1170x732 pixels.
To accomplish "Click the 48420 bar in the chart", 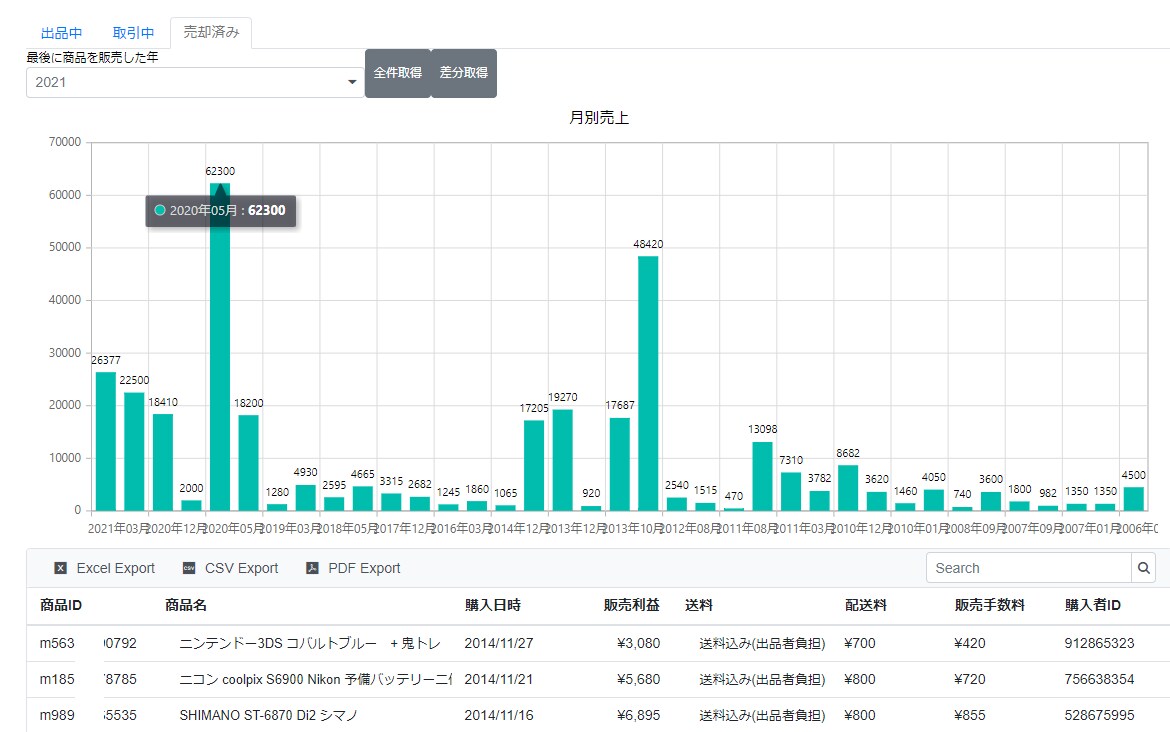I will (x=648, y=384).
